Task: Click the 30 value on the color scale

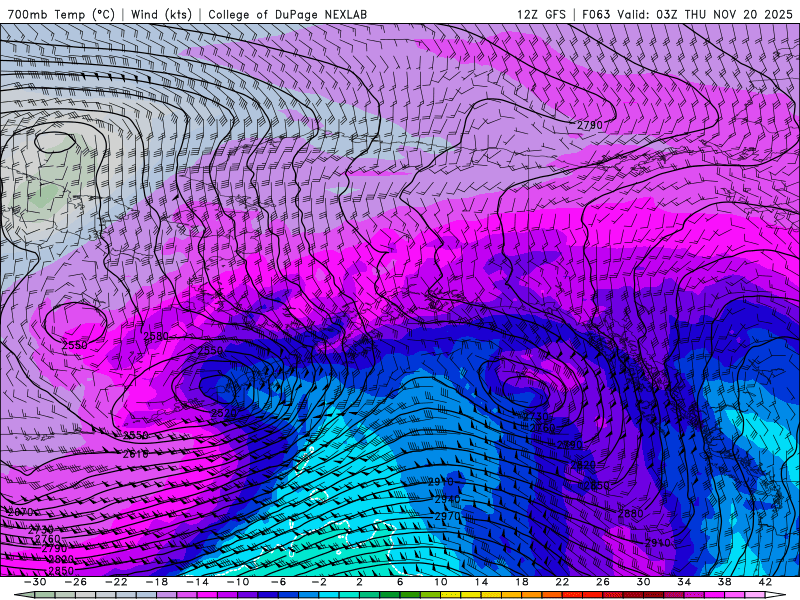Action: (x=643, y=582)
